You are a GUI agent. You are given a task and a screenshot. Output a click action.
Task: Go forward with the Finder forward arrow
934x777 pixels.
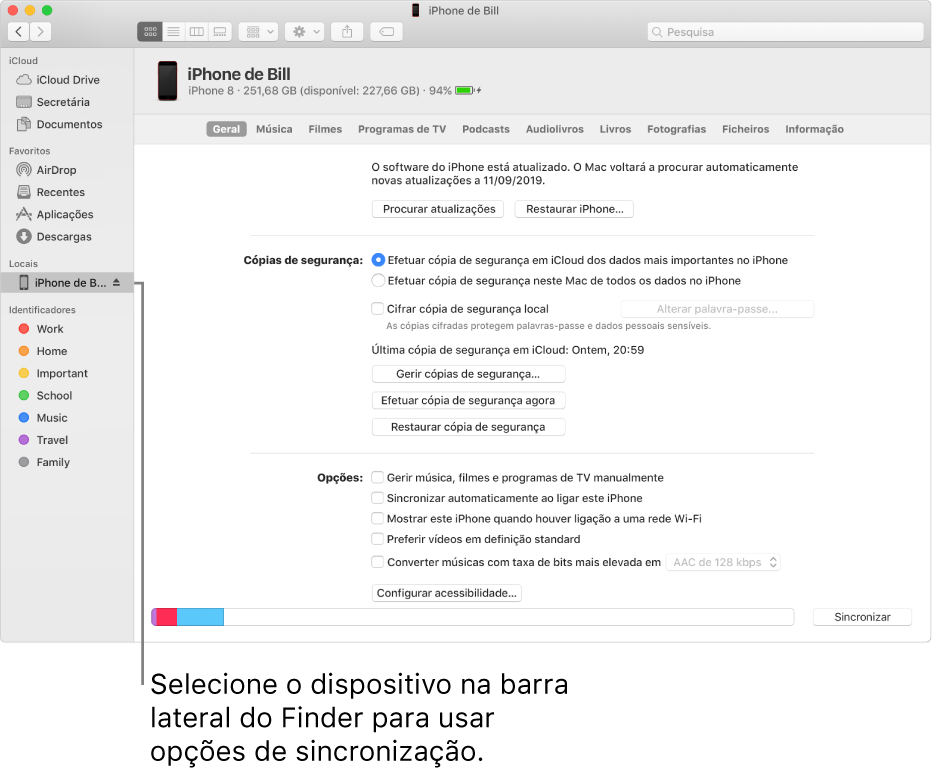point(41,32)
